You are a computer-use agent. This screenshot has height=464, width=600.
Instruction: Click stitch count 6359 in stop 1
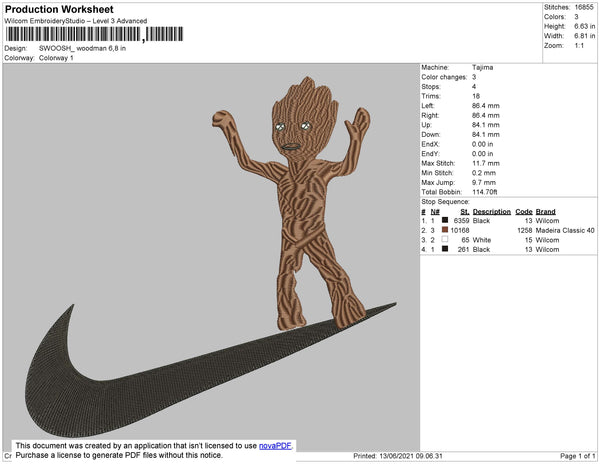[x=461, y=221]
